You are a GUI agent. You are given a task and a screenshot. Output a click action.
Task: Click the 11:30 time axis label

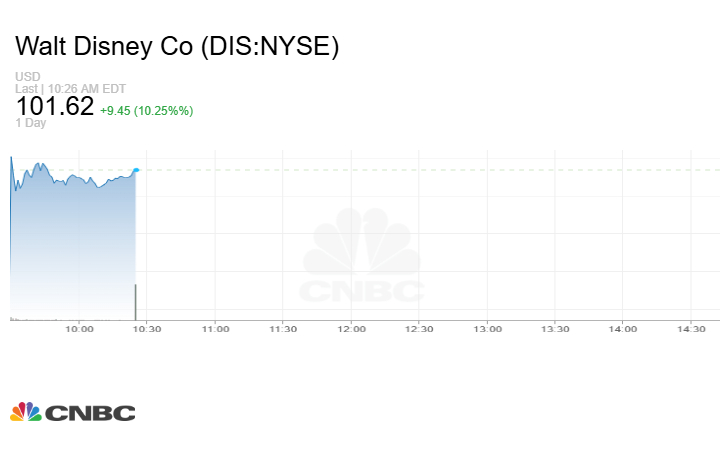pyautogui.click(x=283, y=329)
